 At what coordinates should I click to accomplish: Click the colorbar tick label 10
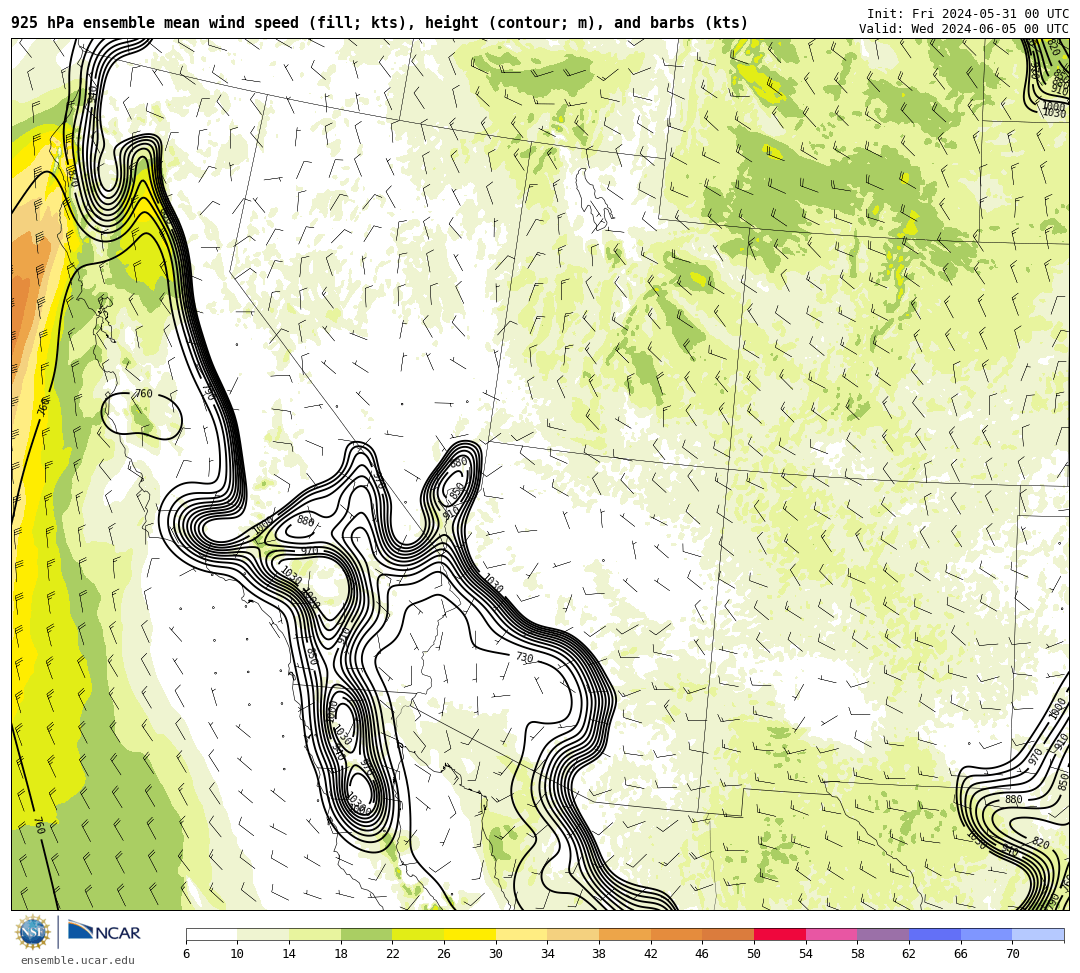point(238,954)
